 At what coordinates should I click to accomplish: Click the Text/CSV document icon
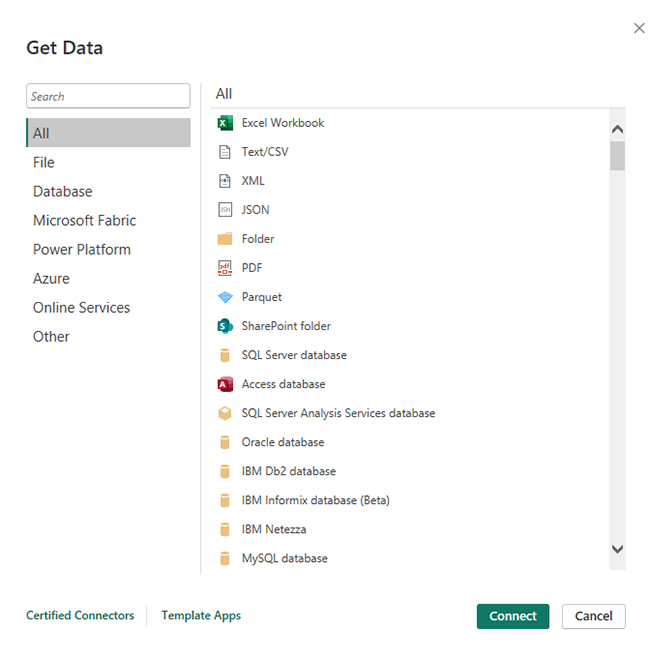point(225,152)
